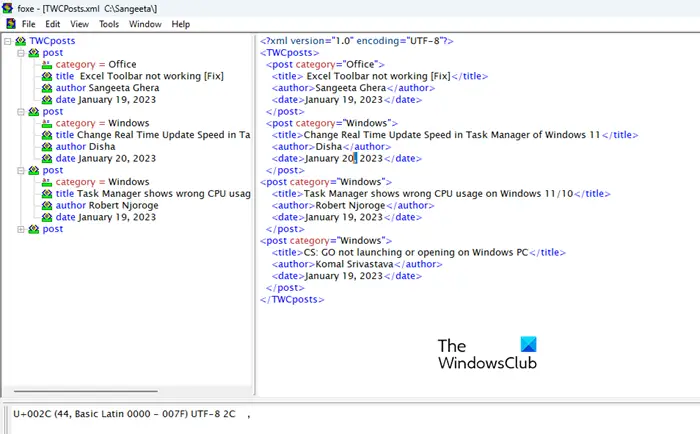The image size is (700, 434).
Task: Click the Excel Toolbar not working title line in editor
Action: pos(380,76)
